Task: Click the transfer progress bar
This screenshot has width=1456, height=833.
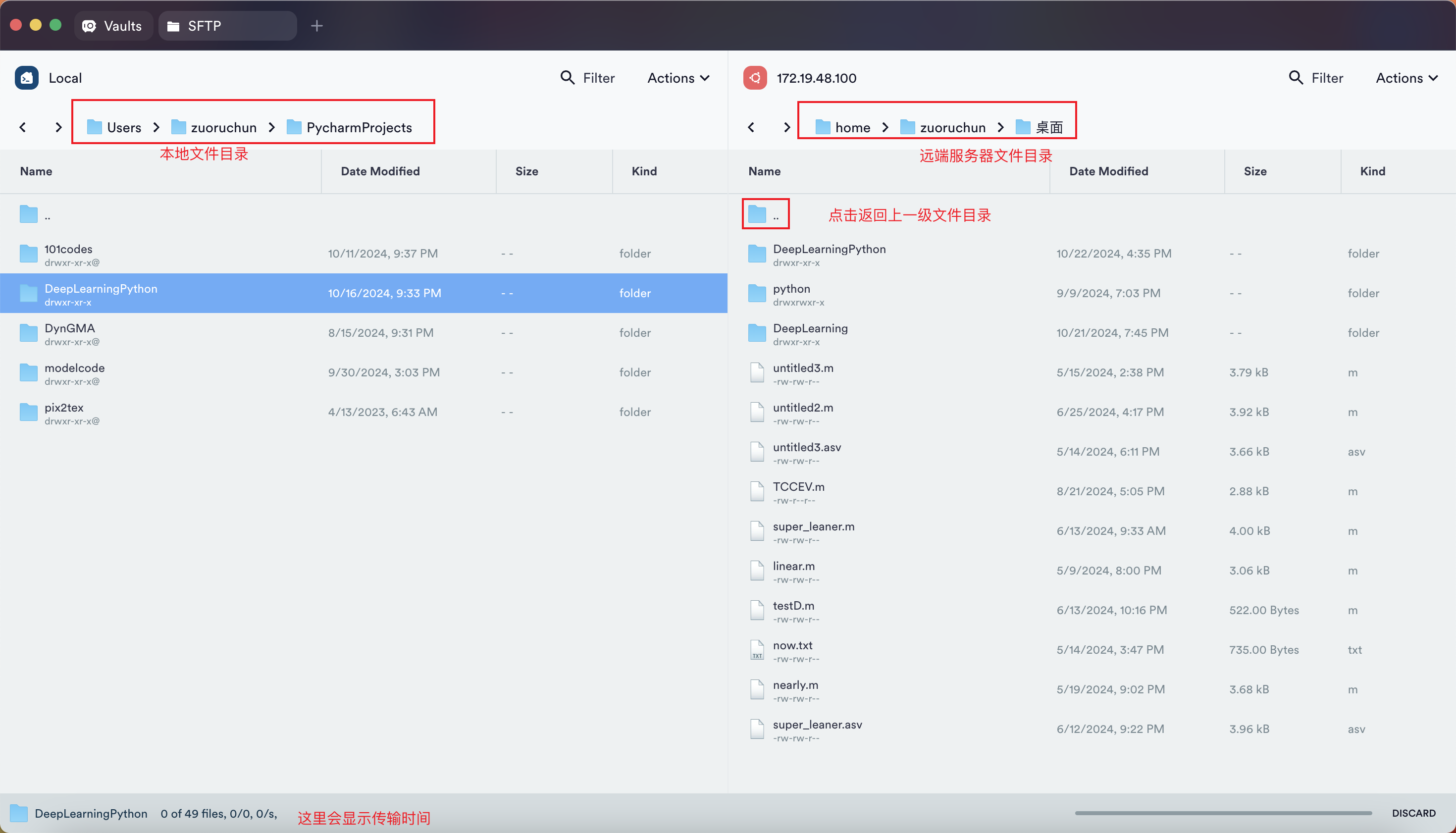Action: tap(1223, 813)
